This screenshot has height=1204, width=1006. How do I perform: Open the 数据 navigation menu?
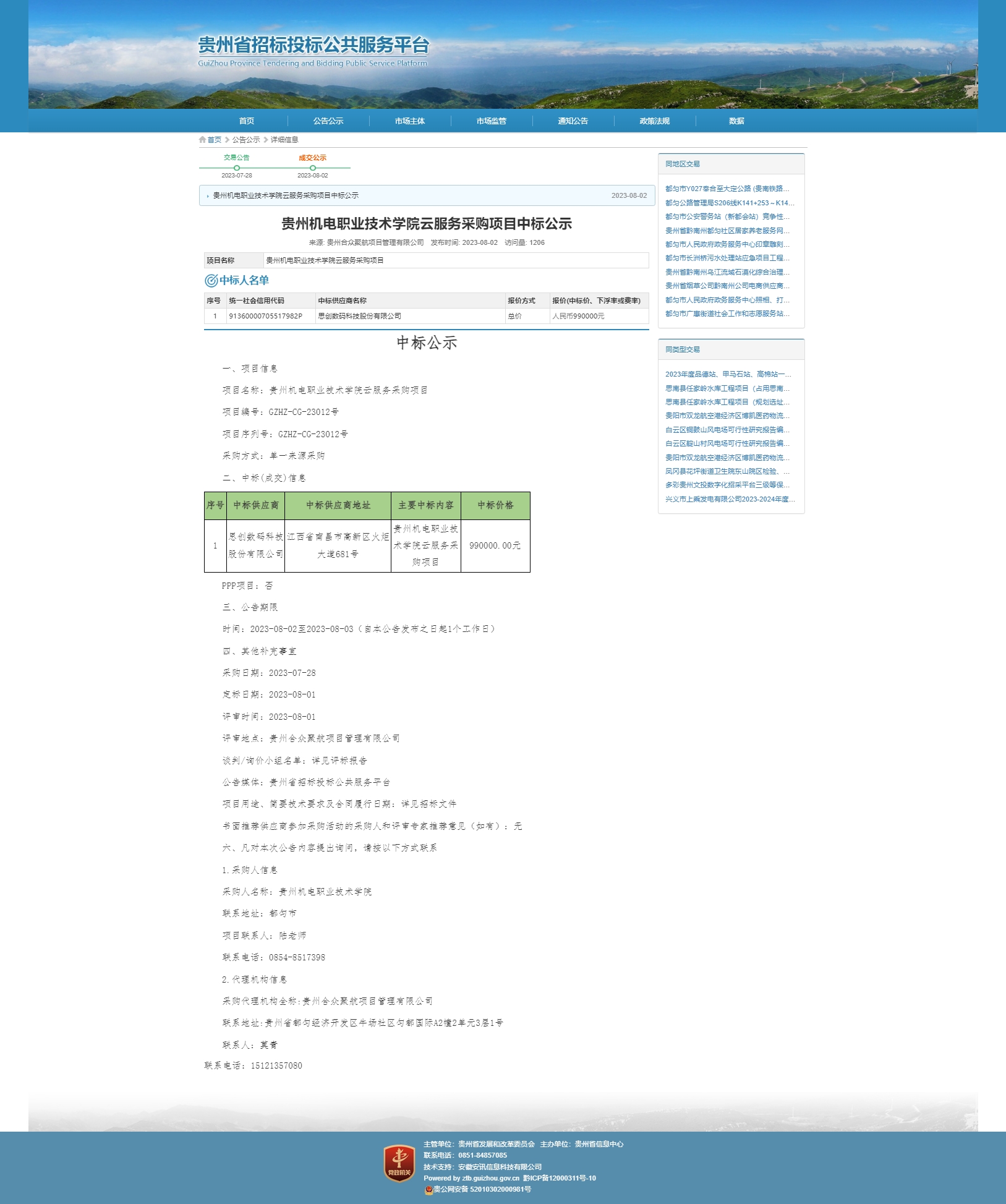tap(736, 121)
